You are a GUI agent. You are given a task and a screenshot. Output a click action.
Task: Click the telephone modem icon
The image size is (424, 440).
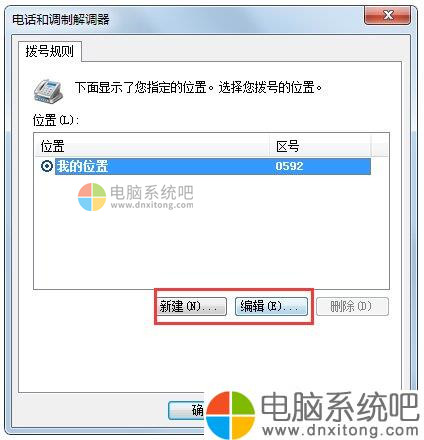48,90
